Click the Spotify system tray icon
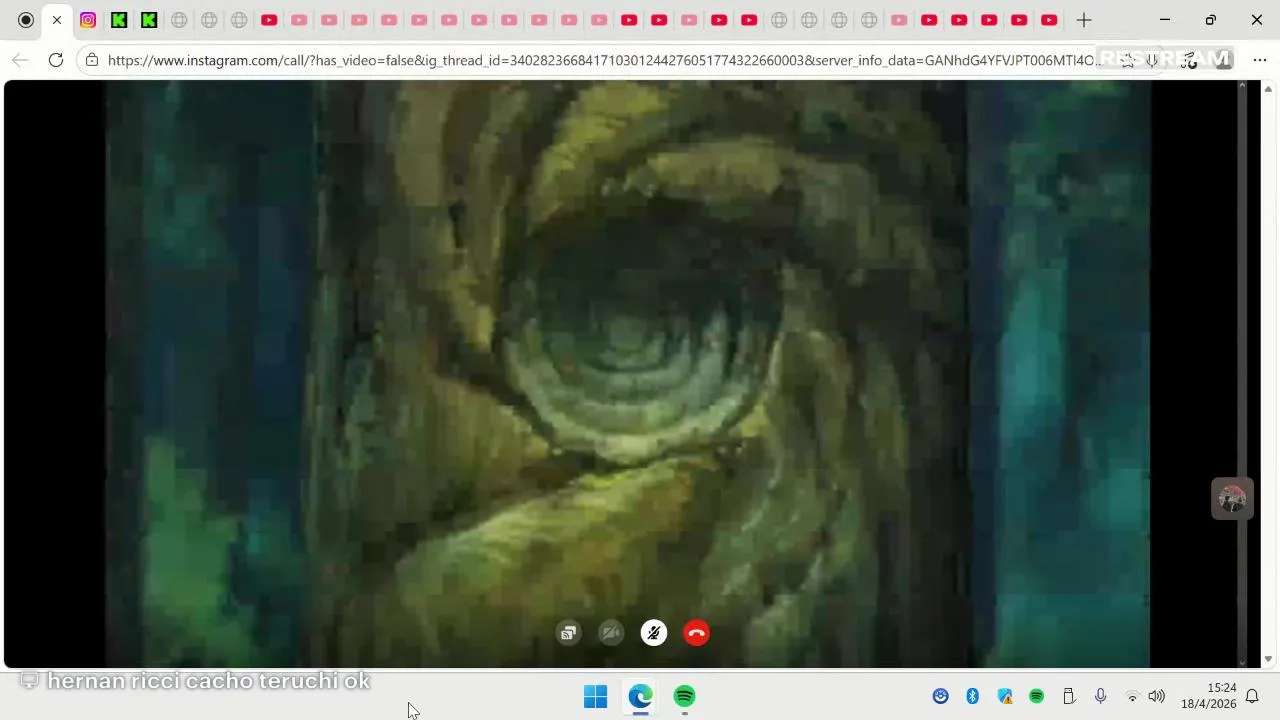 click(x=1037, y=696)
